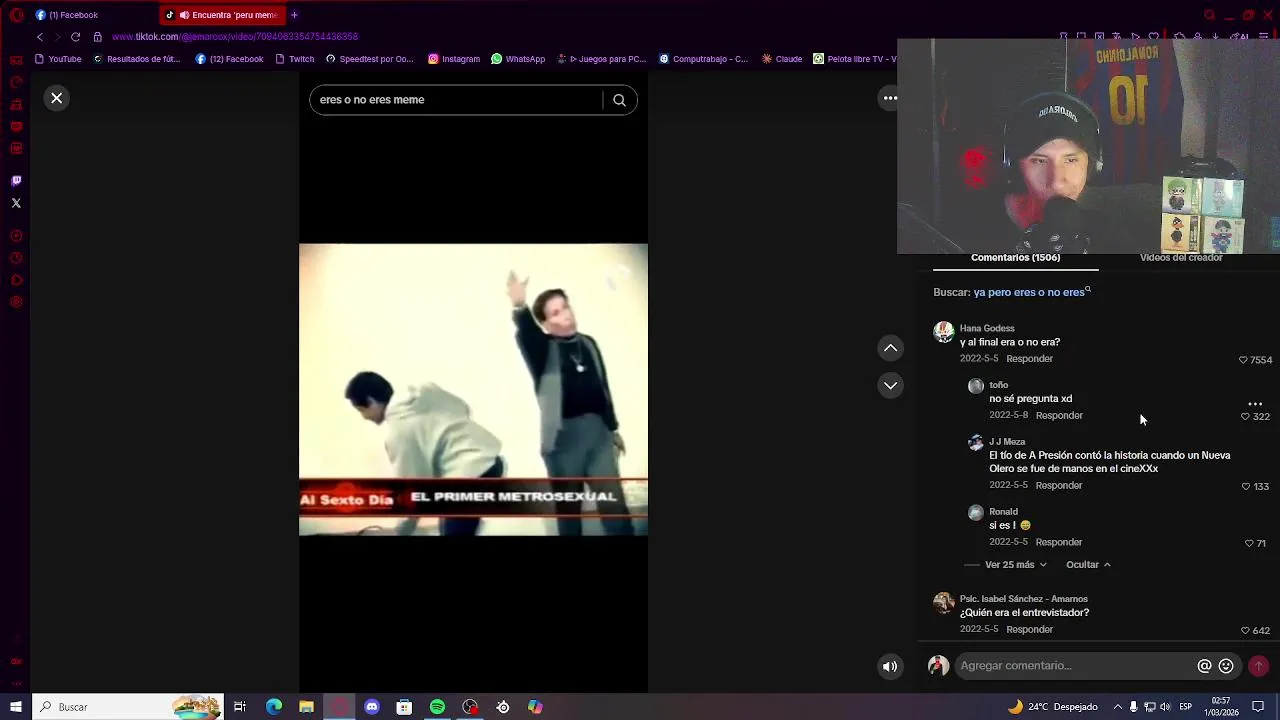Like Ronald's reply (71)
Viewport: 1280px width, 720px height.
point(1249,544)
